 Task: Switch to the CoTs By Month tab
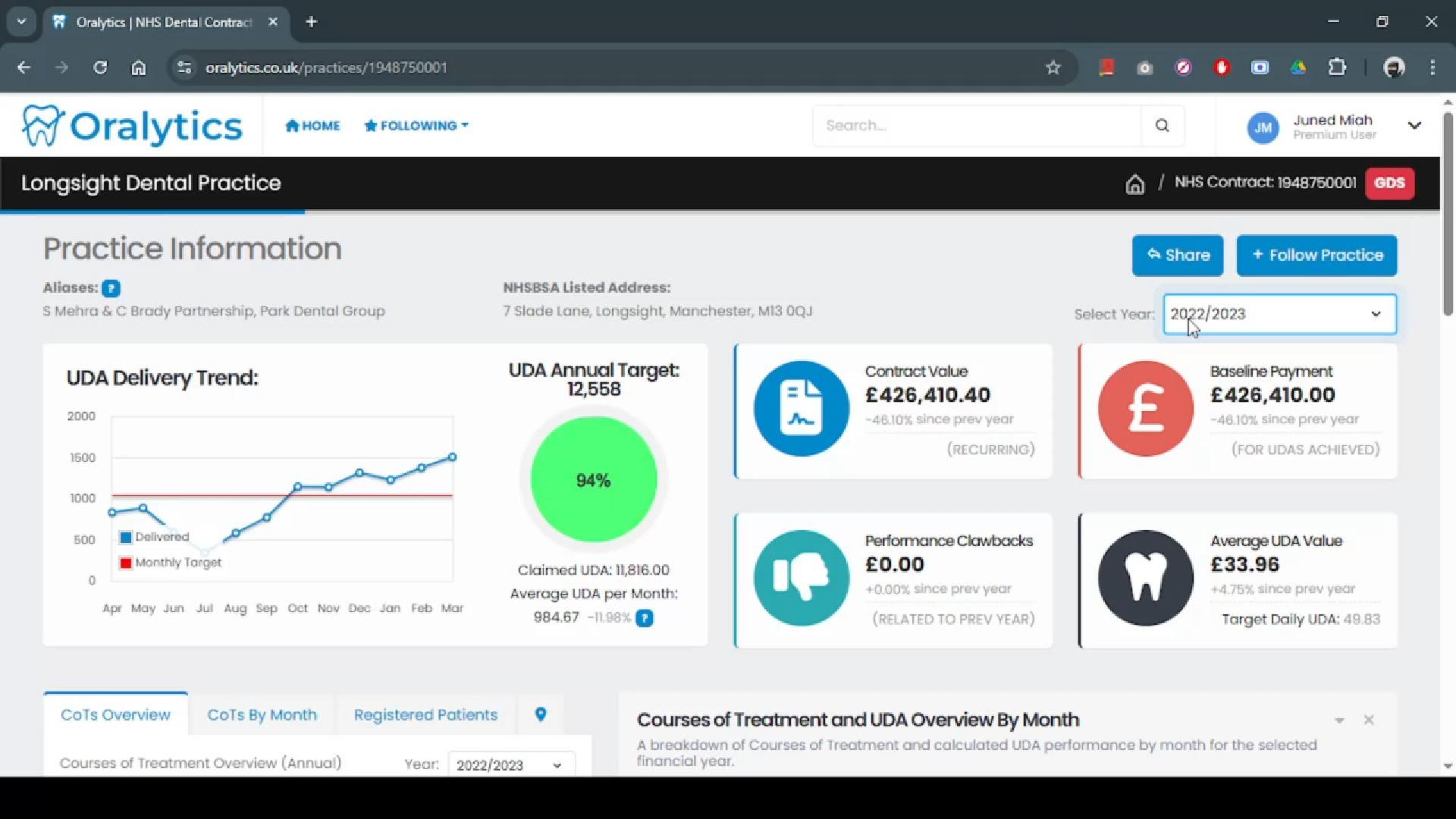click(x=262, y=714)
